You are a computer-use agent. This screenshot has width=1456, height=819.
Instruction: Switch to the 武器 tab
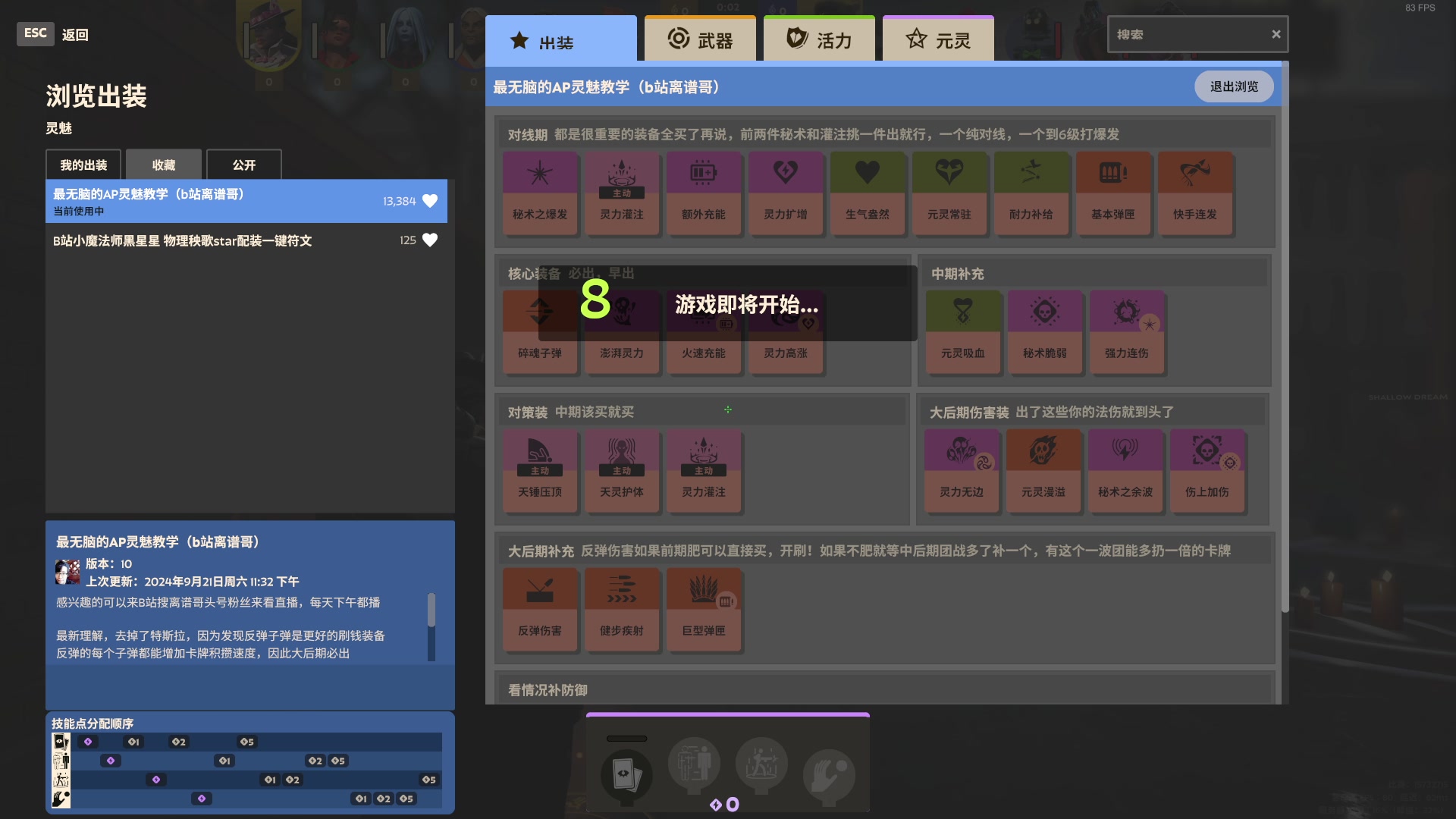tap(700, 39)
